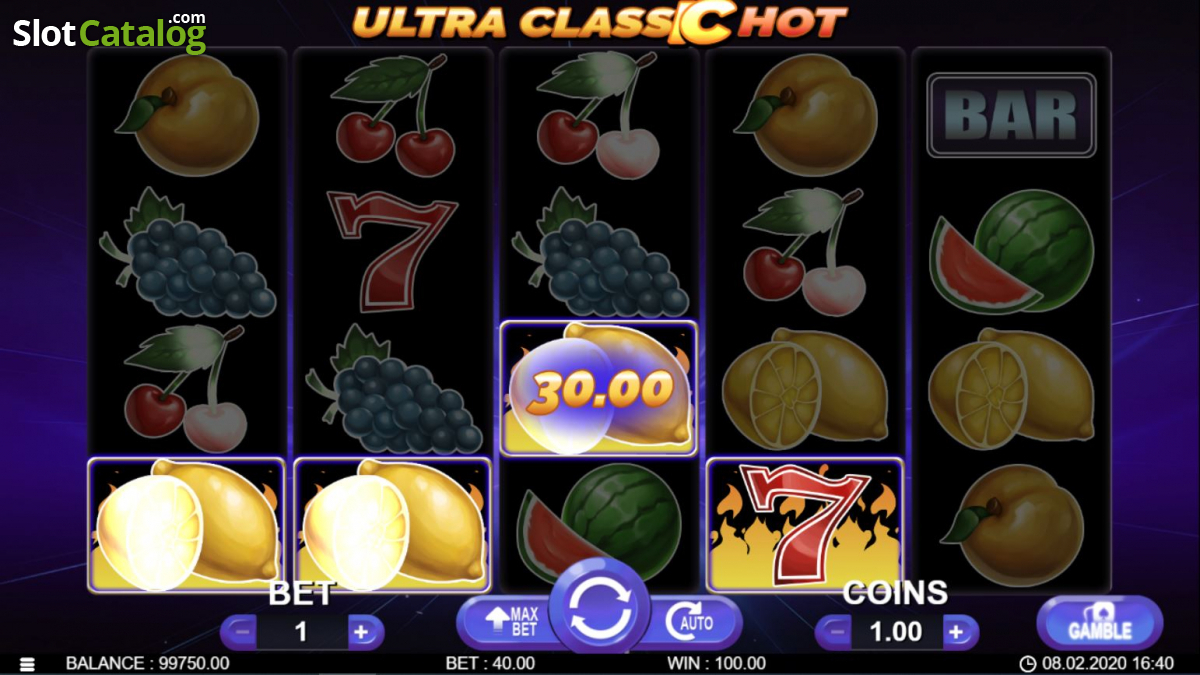Screen dimensions: 1200x675
Task: Click the MAX BET button
Action: (x=509, y=622)
